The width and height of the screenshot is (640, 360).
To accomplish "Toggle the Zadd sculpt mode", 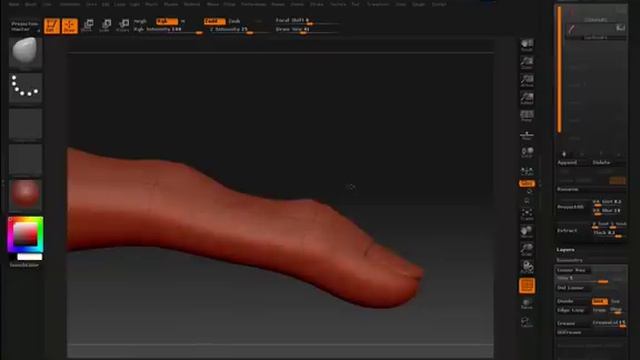I will (215, 21).
